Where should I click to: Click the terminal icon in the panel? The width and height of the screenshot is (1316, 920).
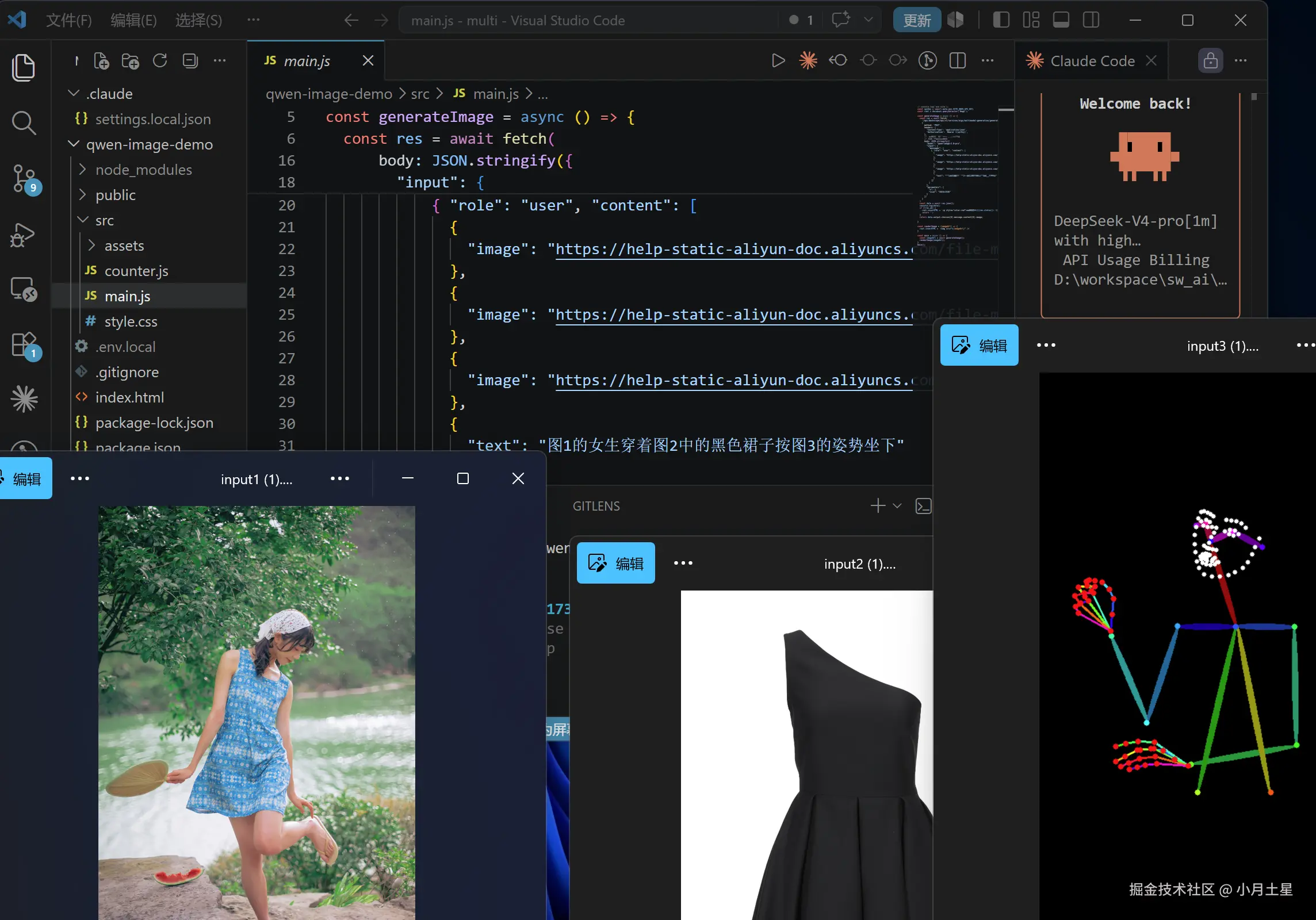click(923, 506)
